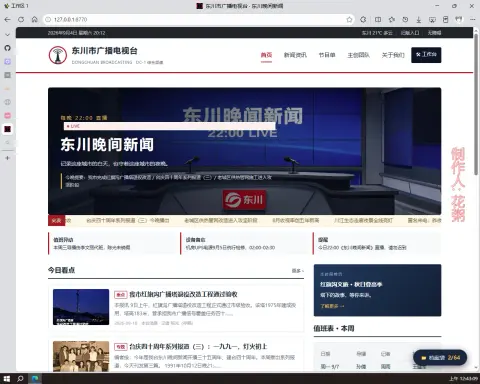
Task: Open the Edge browser taskbar icon
Action: tap(35, 379)
